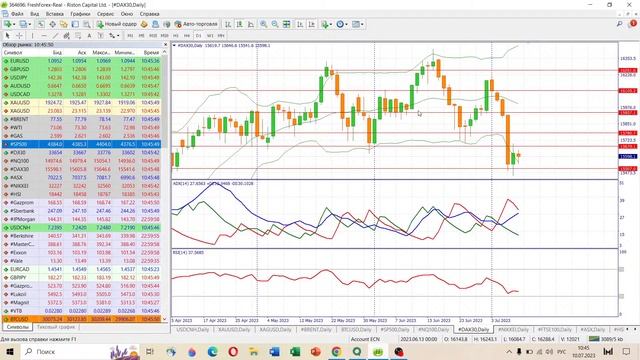The width and height of the screenshot is (640, 360).
Task: Open the Indicators list icon
Action: click(x=325, y=24)
